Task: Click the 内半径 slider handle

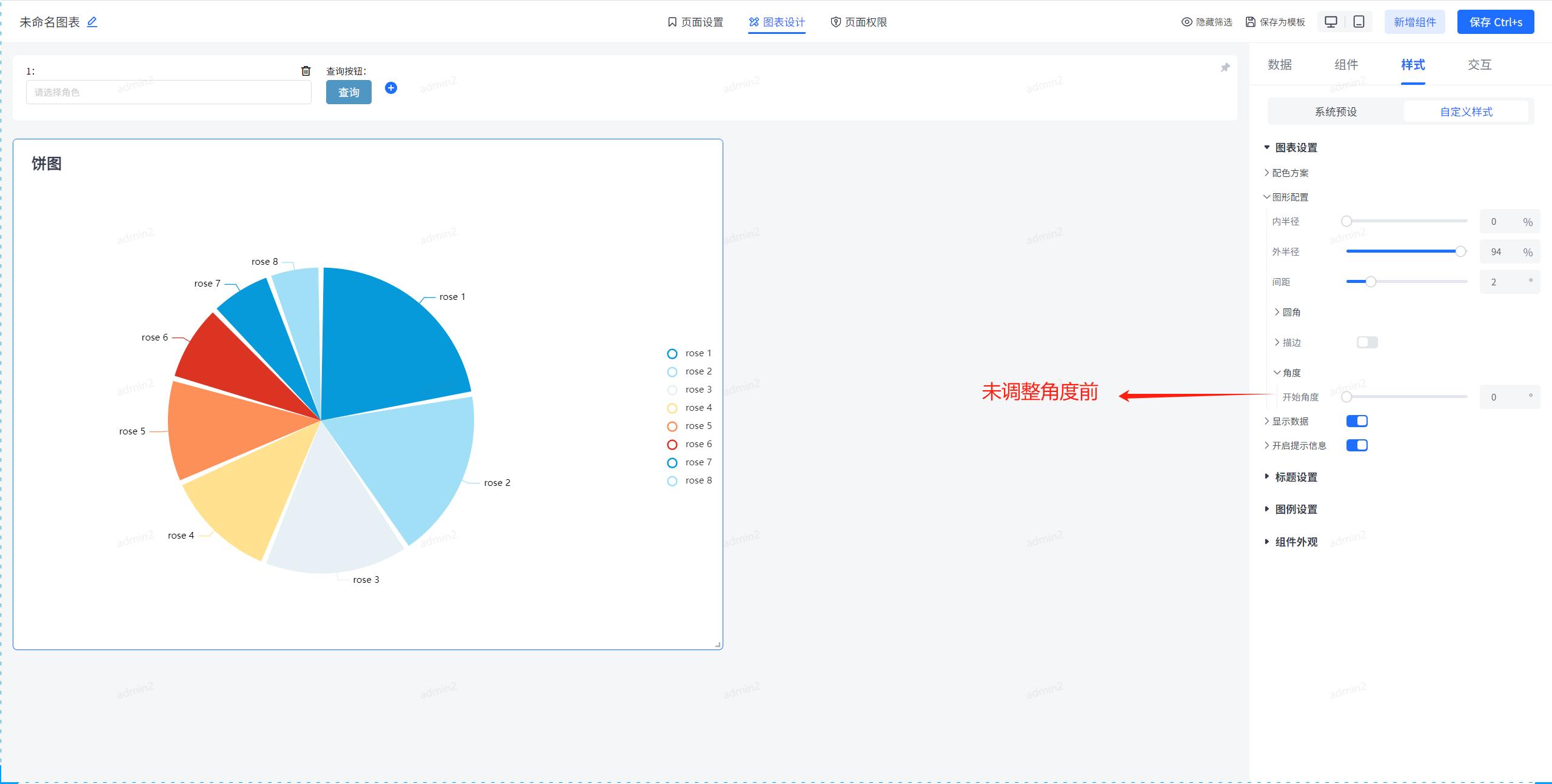Action: 1346,221
